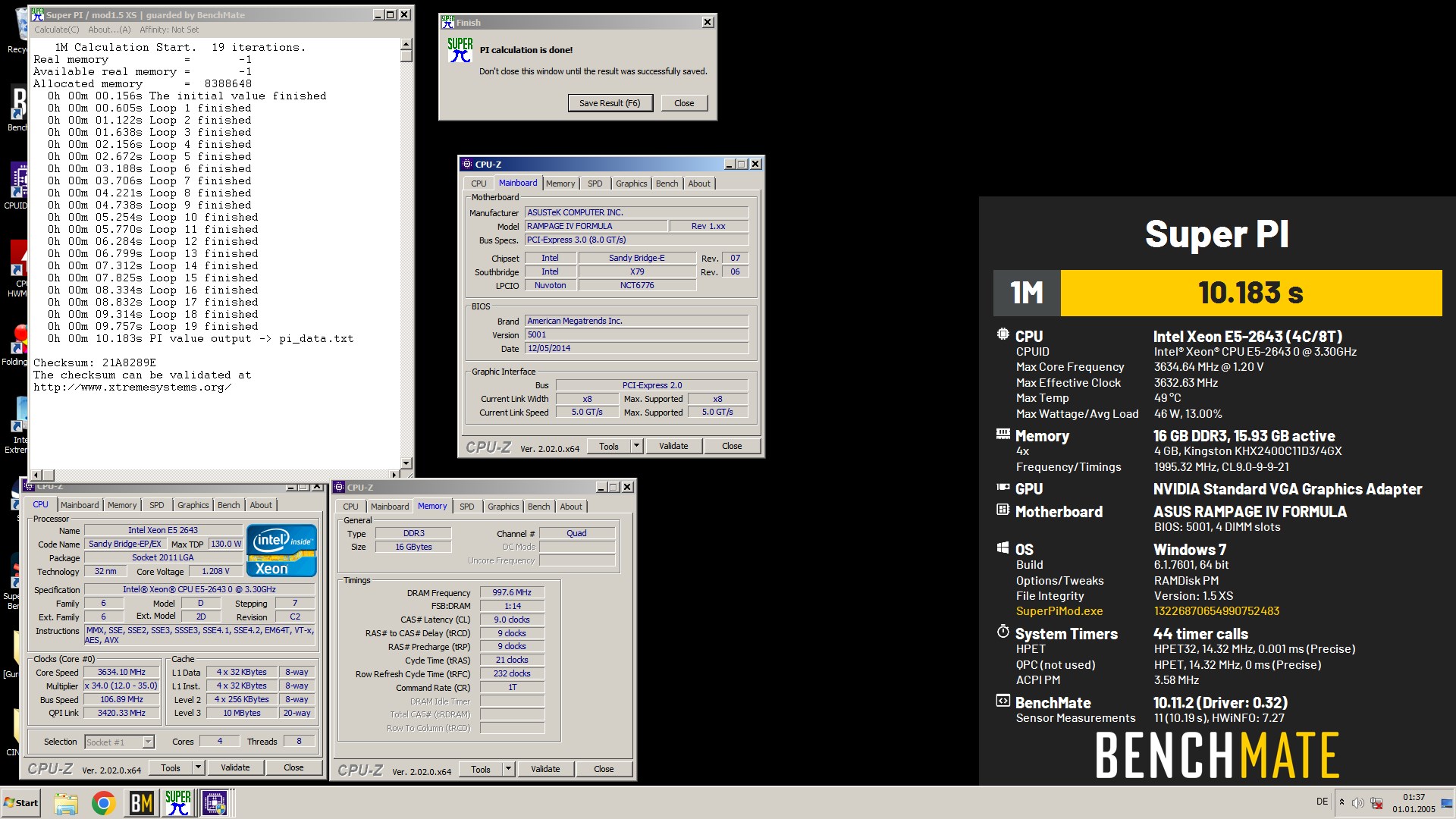Viewport: 1456px width, 819px height.
Task: Open SPD tab in CPU tab CPU-Z window
Action: (x=156, y=505)
